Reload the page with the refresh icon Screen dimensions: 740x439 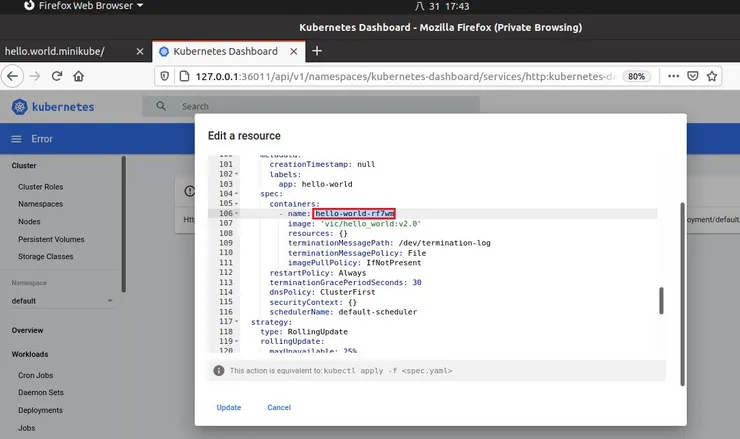[x=57, y=76]
